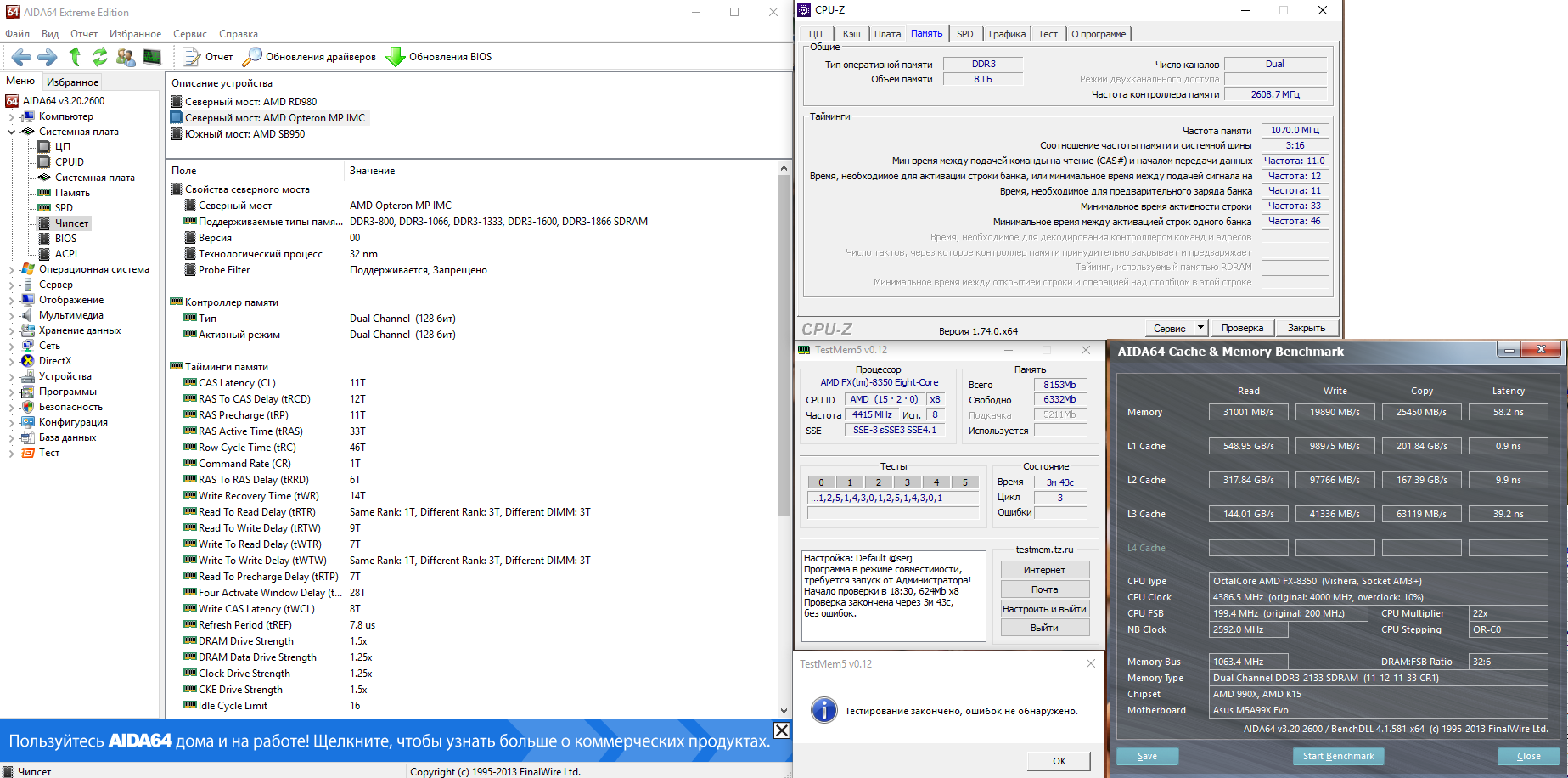
Task: Open the Файл menu in AIDA64
Action: click(x=17, y=34)
